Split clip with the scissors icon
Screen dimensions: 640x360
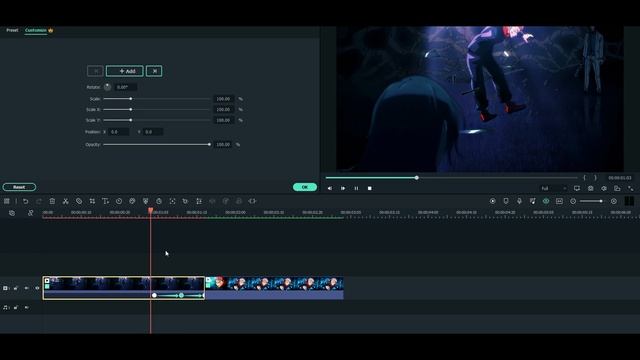[65, 201]
